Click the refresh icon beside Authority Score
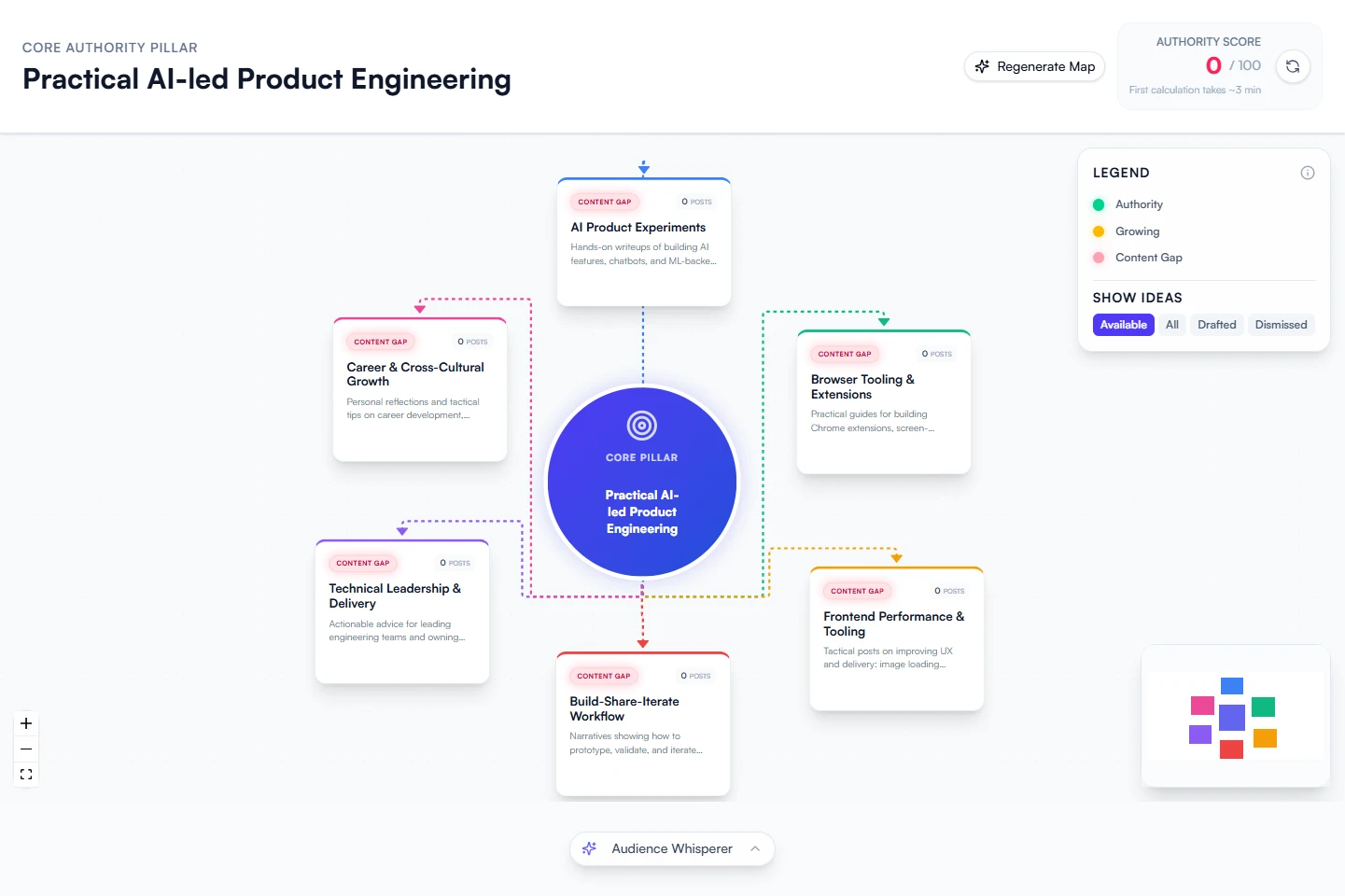Image resolution: width=1345 pixels, height=896 pixels. tap(1293, 66)
